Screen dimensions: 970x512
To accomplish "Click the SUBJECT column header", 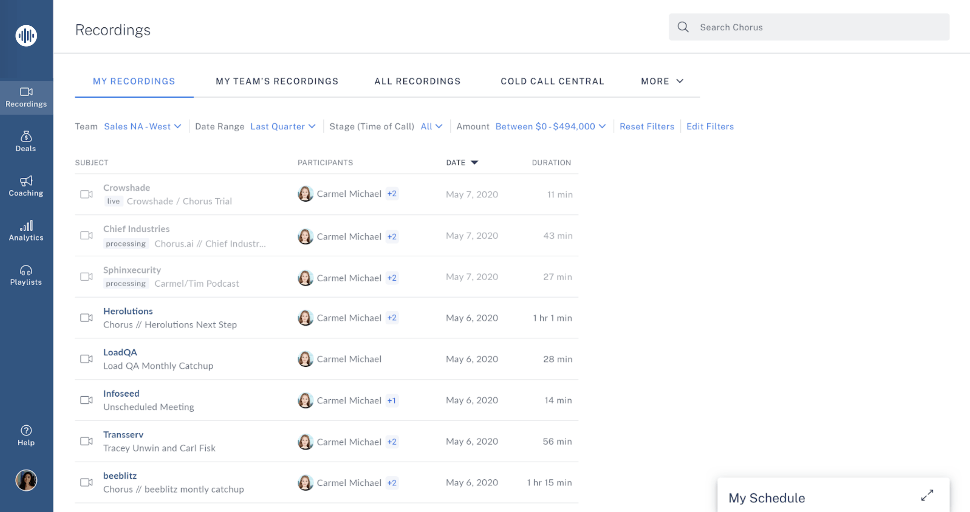I will tap(92, 163).
